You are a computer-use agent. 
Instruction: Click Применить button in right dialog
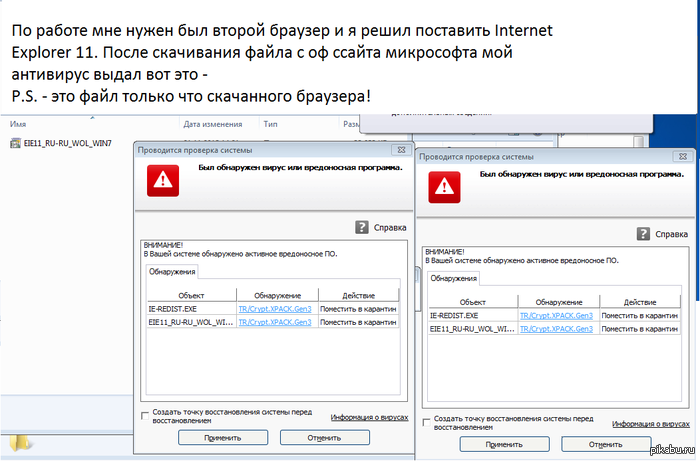(x=504, y=444)
